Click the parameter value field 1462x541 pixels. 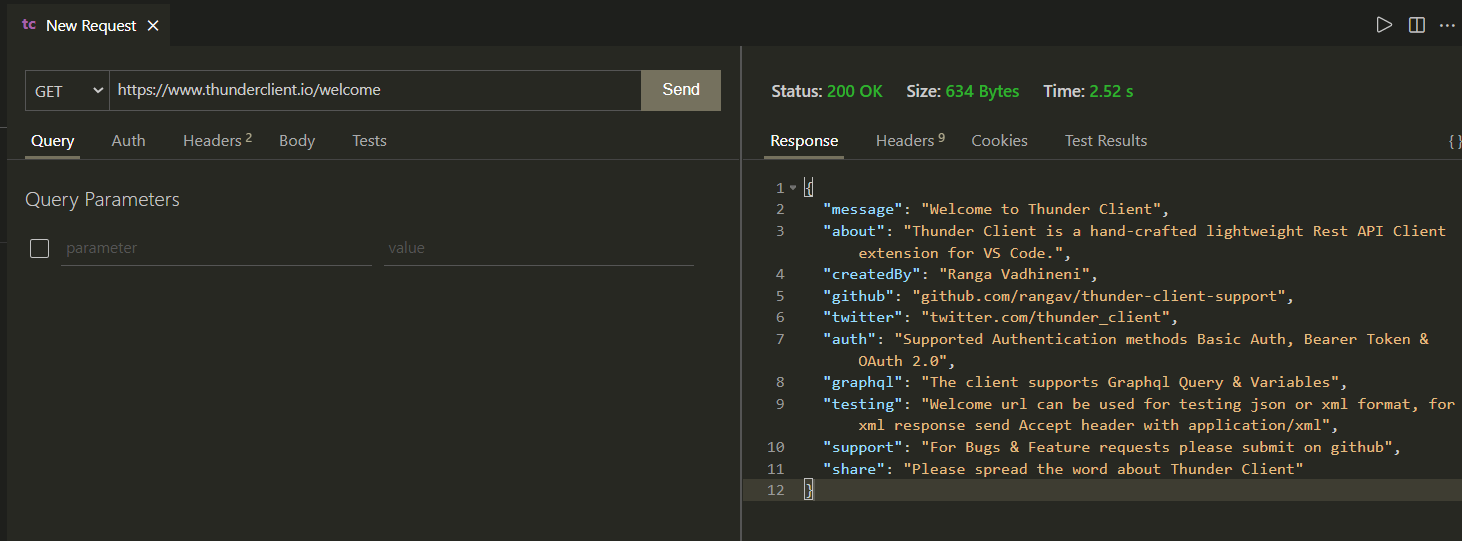539,248
